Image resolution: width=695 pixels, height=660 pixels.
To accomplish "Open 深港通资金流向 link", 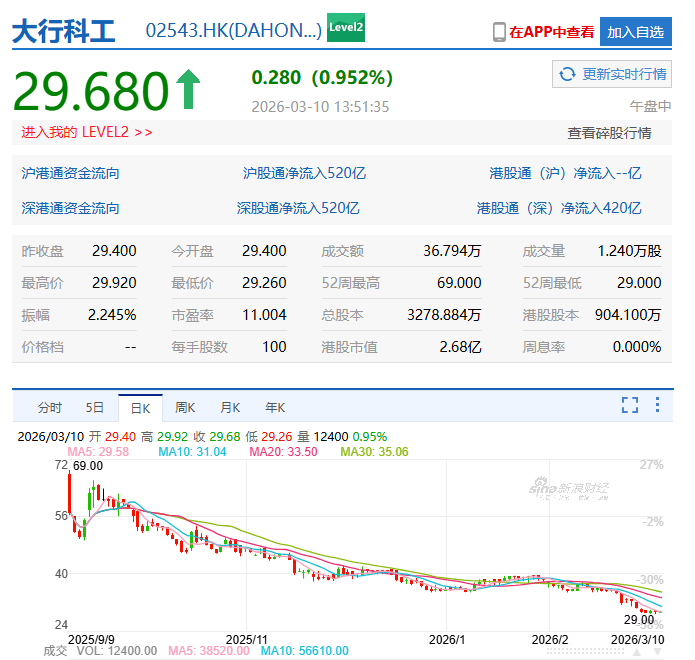I will [71, 208].
